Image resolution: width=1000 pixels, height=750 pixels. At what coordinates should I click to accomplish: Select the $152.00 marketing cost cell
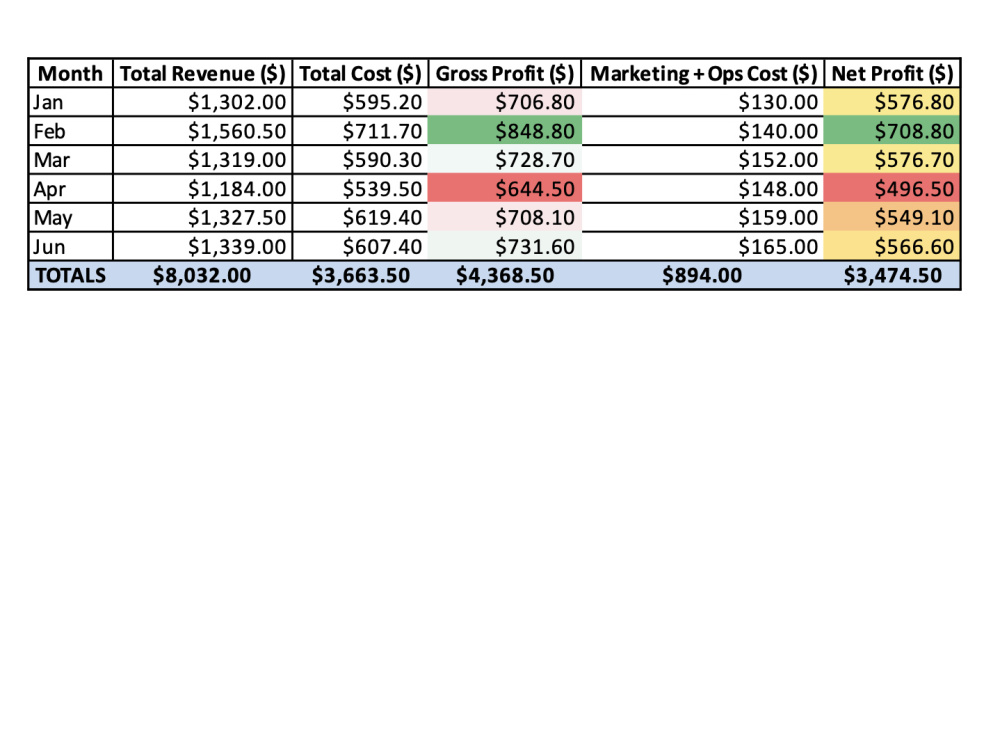point(703,159)
